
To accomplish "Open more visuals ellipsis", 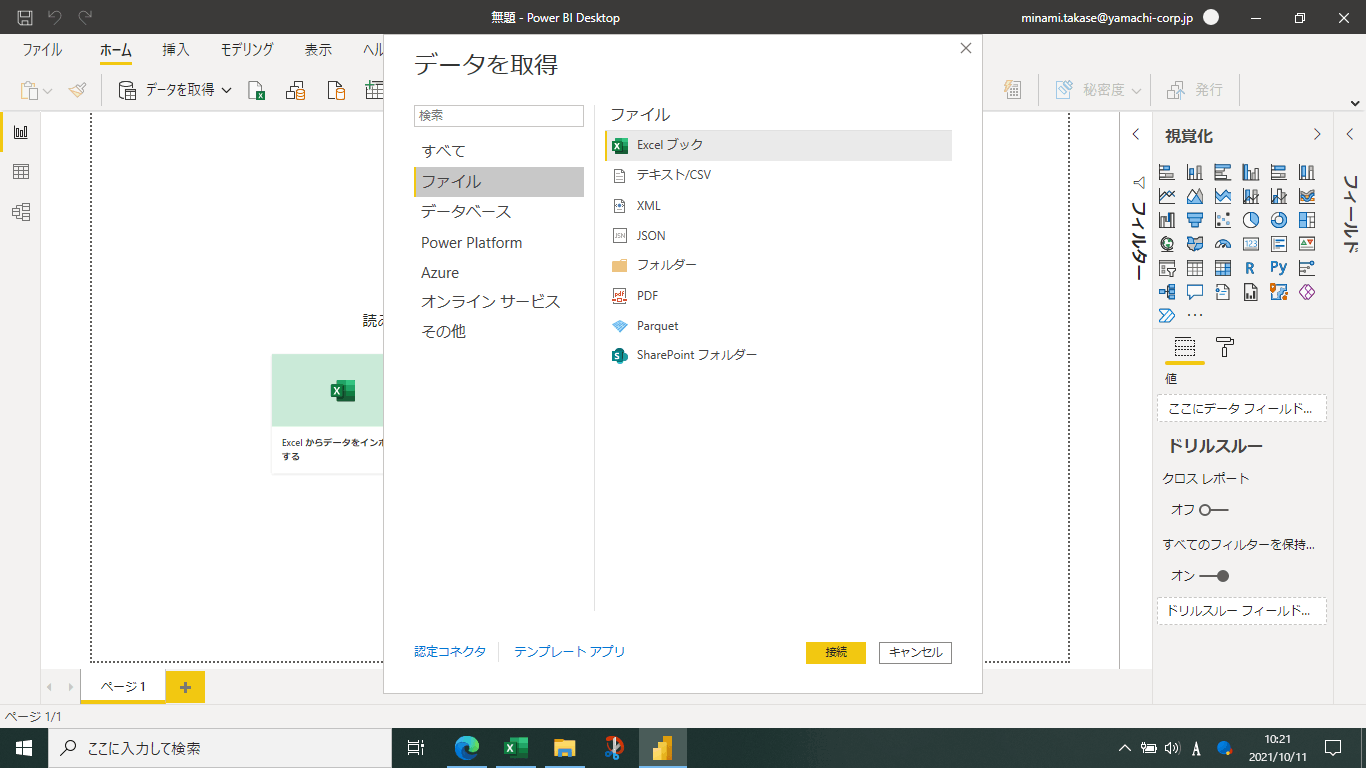I will (x=1195, y=316).
